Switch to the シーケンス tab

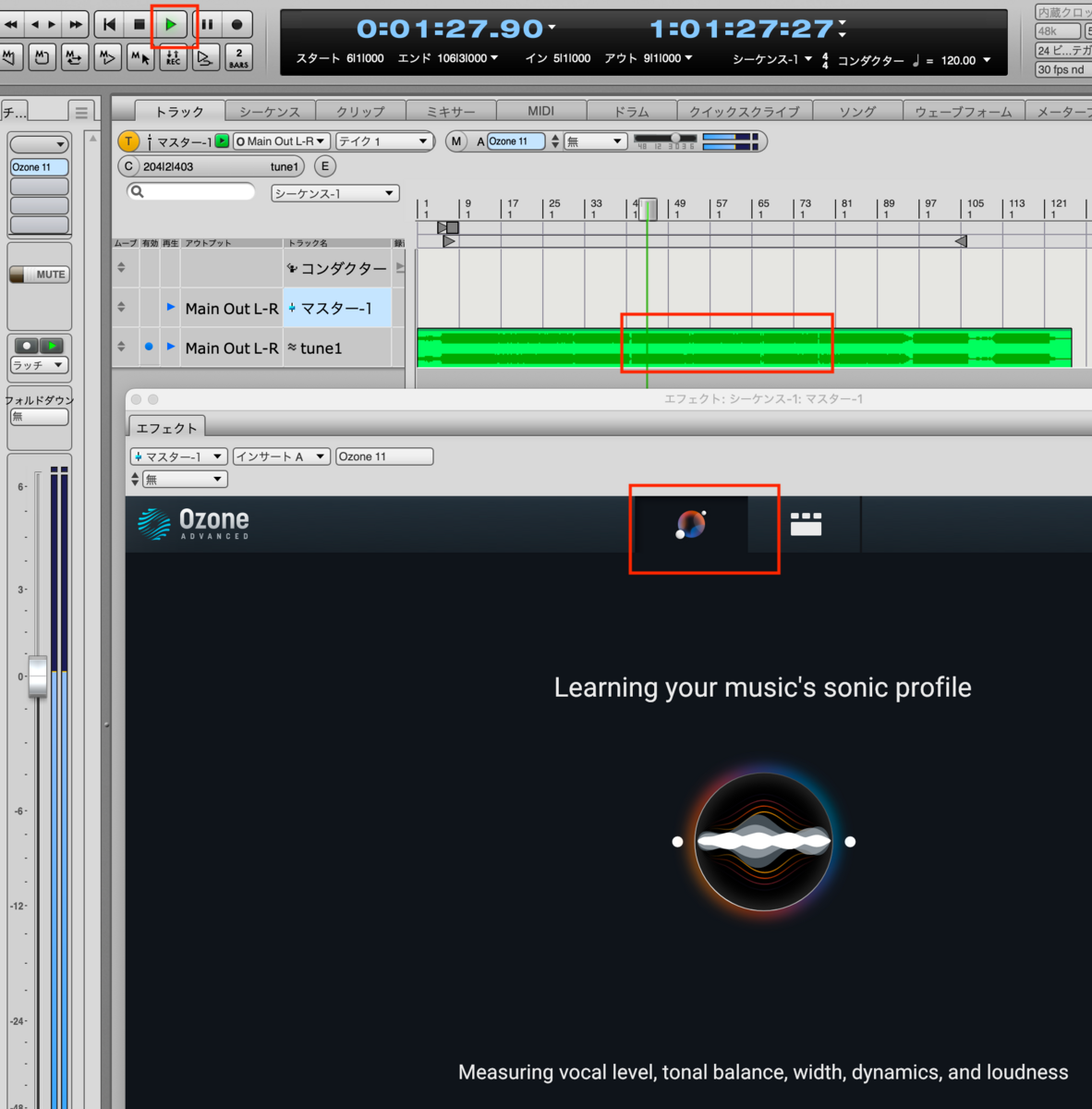(270, 111)
